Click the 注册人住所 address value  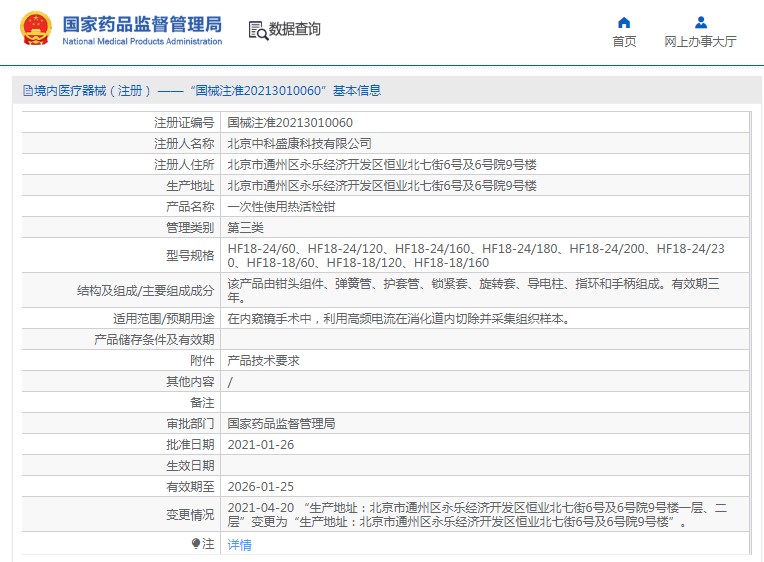[x=382, y=165]
